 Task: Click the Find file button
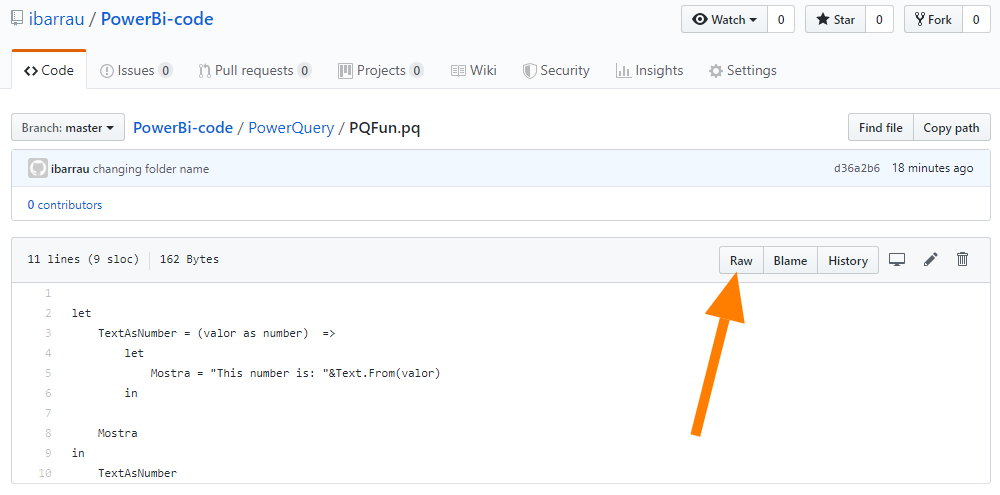pyautogui.click(x=880, y=128)
